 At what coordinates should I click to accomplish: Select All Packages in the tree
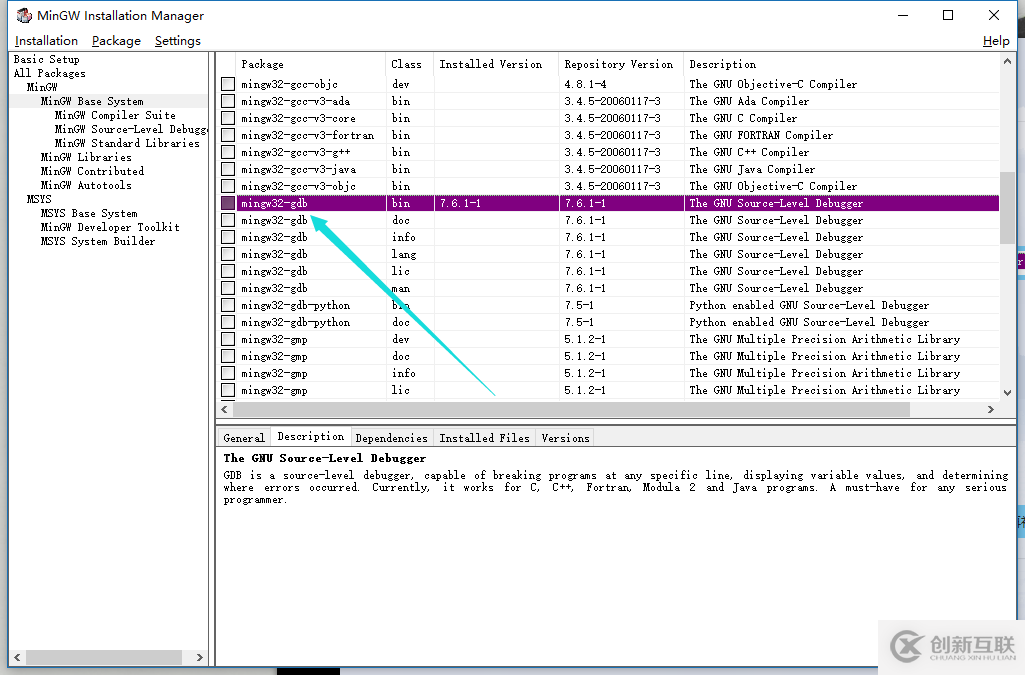(49, 73)
